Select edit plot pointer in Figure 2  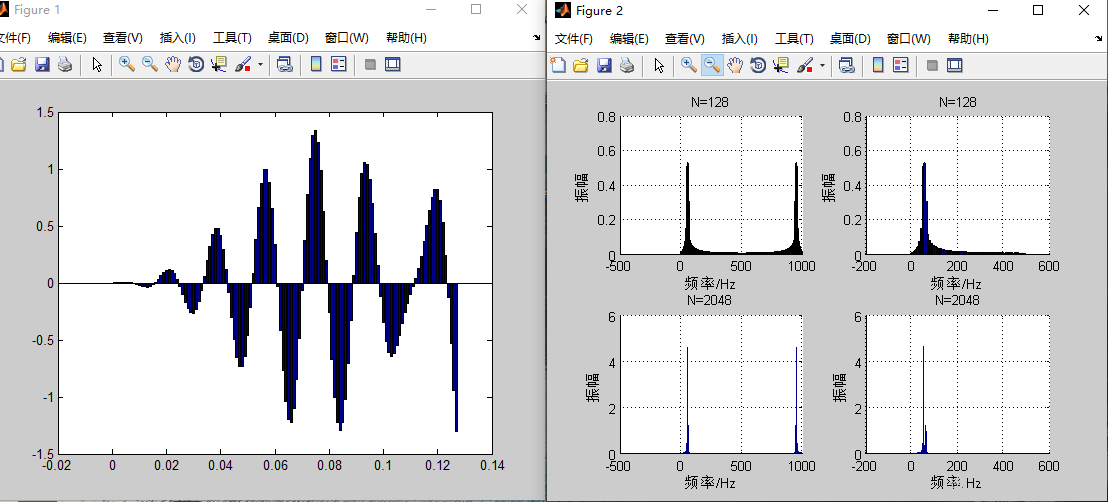point(659,66)
